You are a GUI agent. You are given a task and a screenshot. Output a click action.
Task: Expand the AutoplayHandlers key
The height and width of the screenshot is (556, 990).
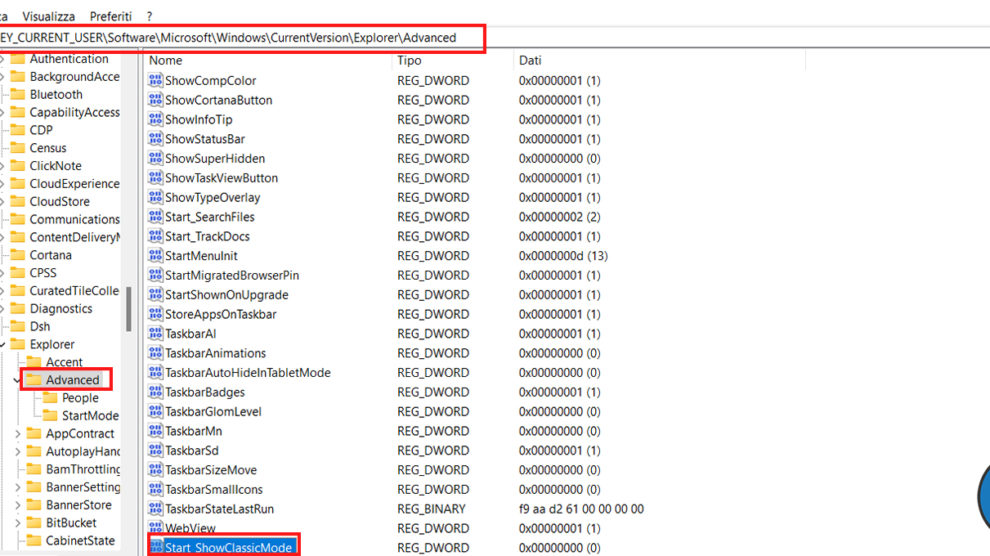point(18,451)
